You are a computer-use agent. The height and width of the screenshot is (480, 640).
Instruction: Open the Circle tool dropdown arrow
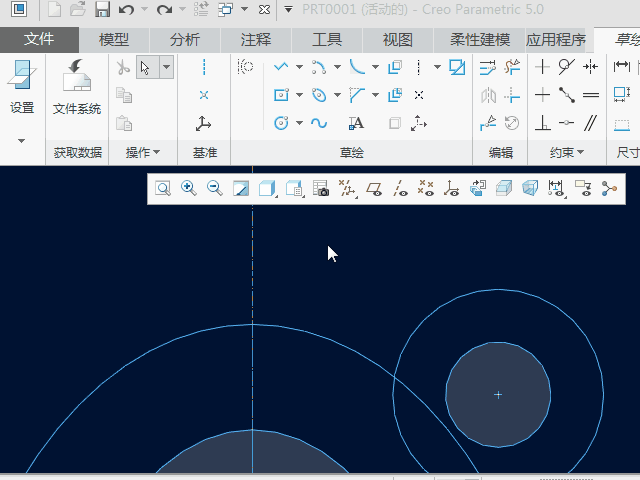pos(299,123)
